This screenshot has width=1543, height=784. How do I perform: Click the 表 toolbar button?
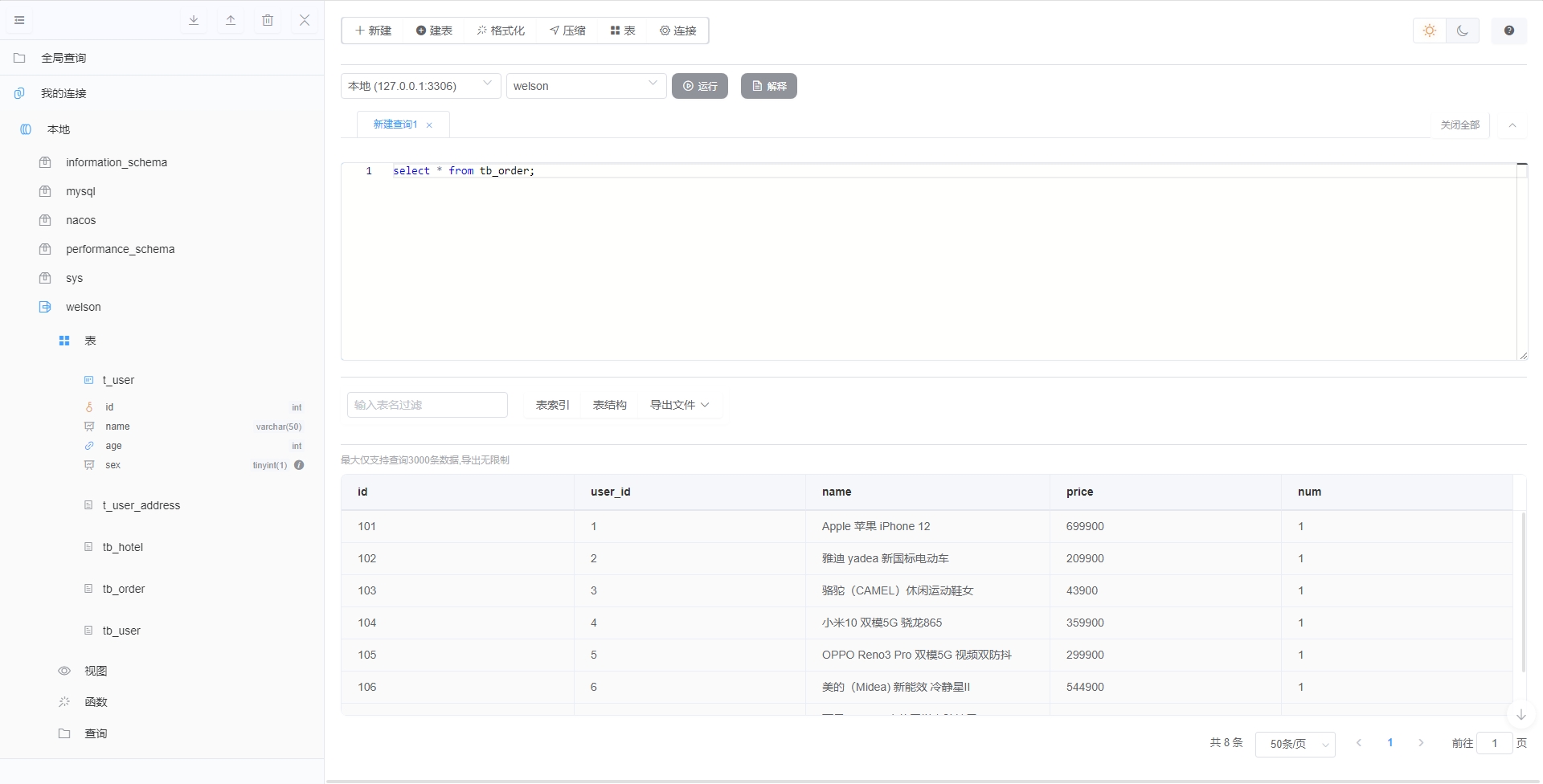coord(623,31)
